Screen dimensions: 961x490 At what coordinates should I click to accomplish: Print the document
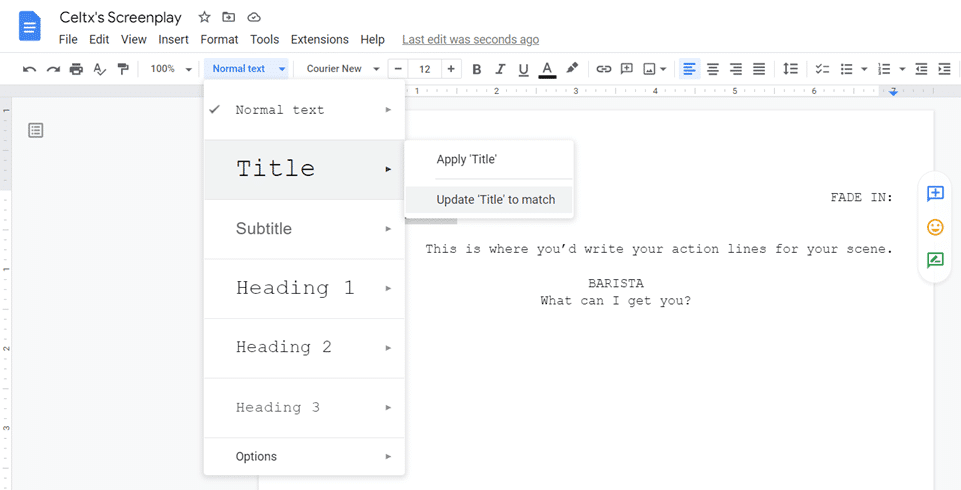[76, 69]
